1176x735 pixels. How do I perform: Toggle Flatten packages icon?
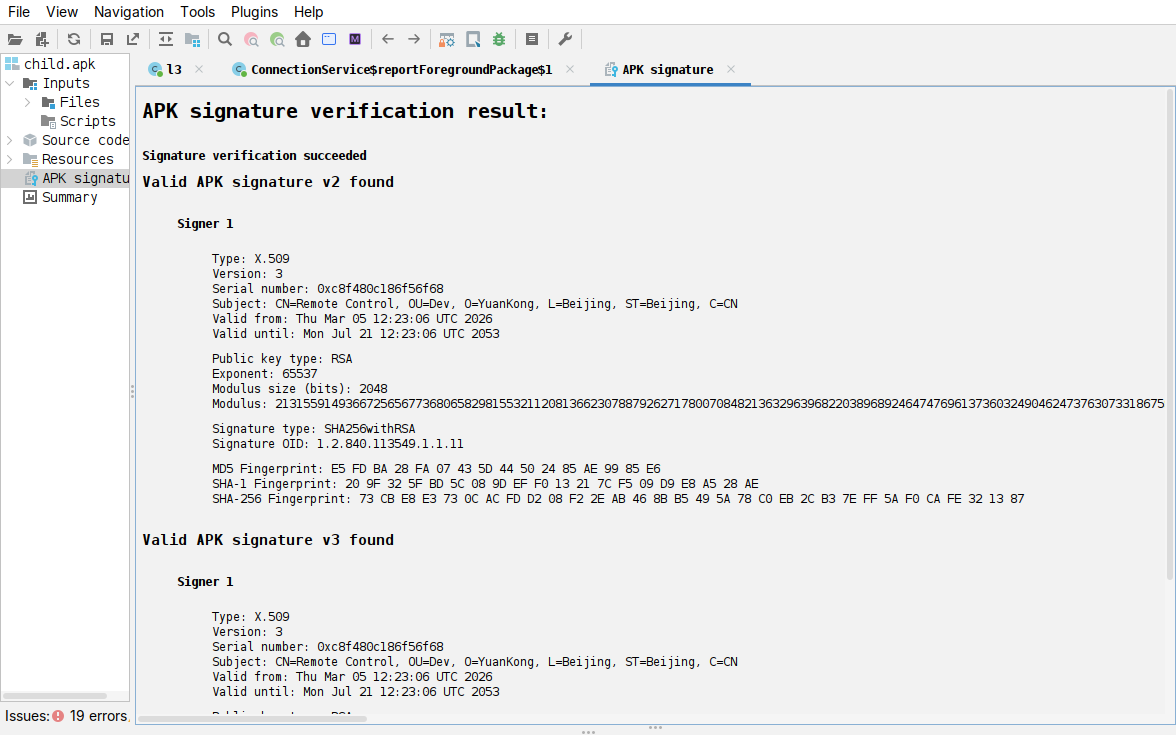193,39
